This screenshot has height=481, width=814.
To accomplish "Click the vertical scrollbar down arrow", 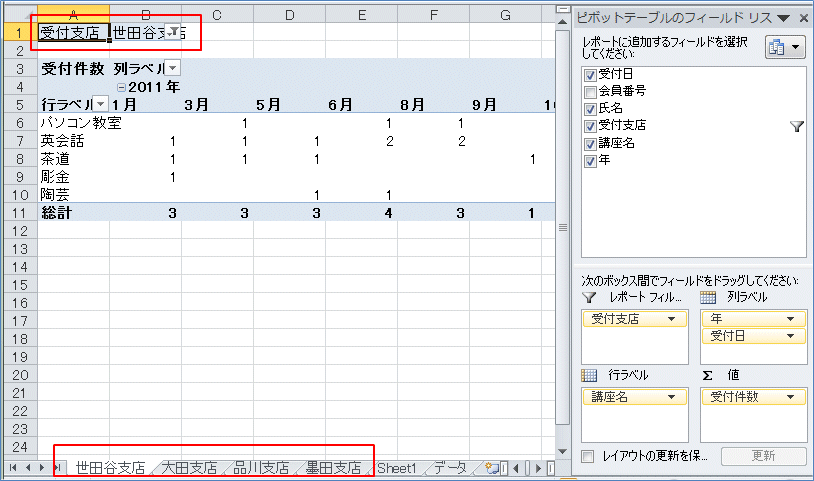I will pyautogui.click(x=562, y=452).
